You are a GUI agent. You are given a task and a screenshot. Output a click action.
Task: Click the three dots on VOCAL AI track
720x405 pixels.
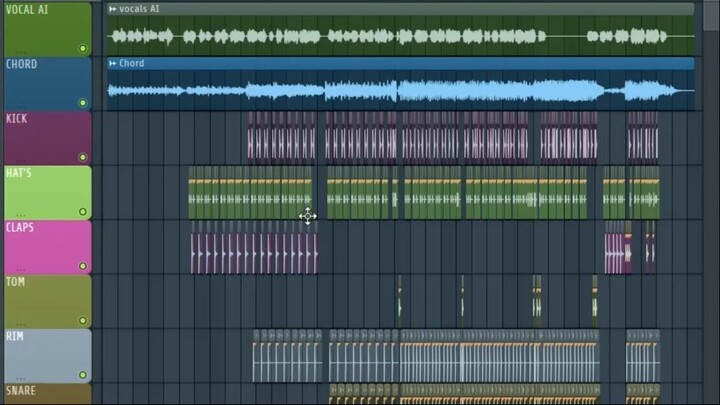point(19,50)
